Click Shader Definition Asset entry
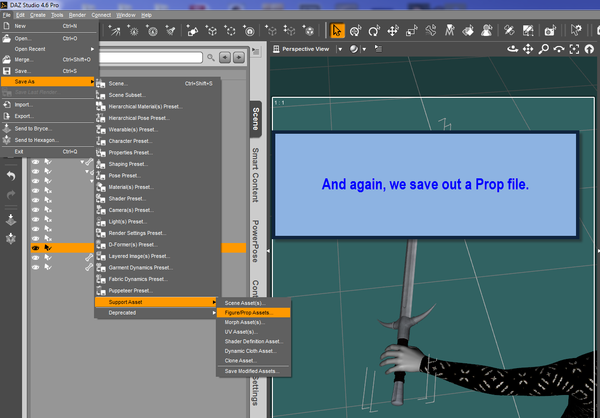600x418 pixels. [253, 341]
